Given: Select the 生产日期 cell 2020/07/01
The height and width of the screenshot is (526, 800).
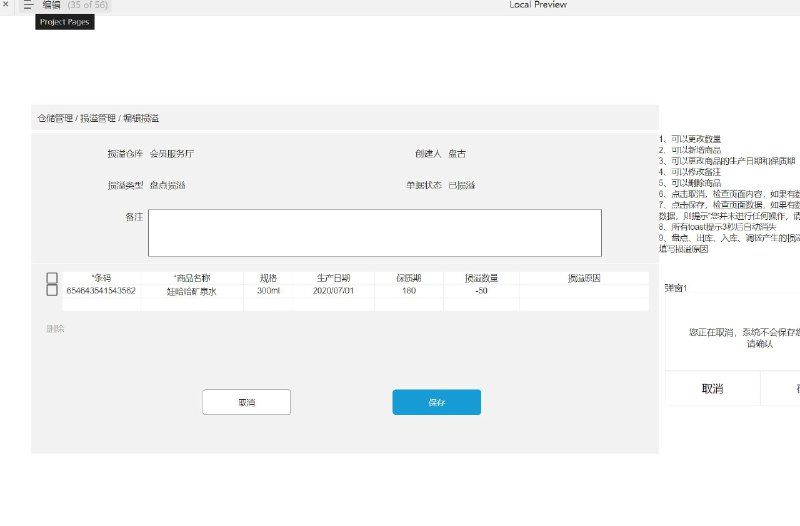Looking at the screenshot, I should 333,291.
